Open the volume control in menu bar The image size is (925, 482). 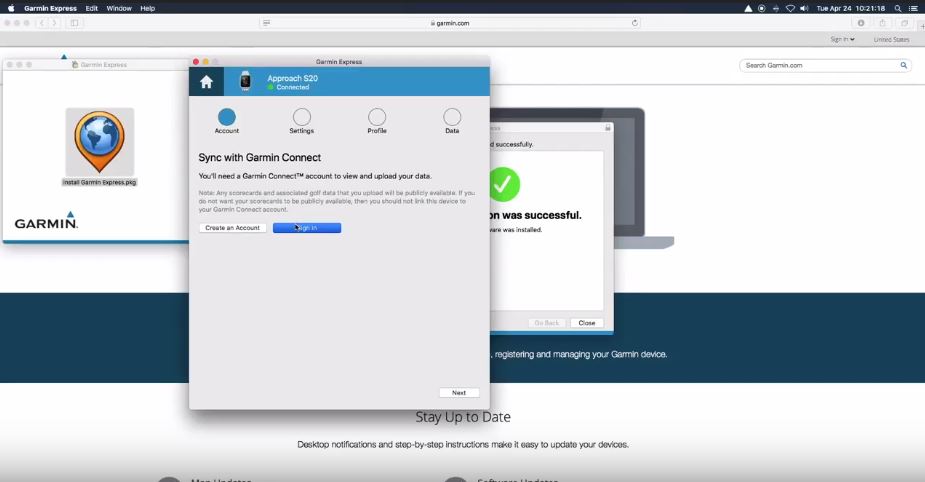coord(804,8)
